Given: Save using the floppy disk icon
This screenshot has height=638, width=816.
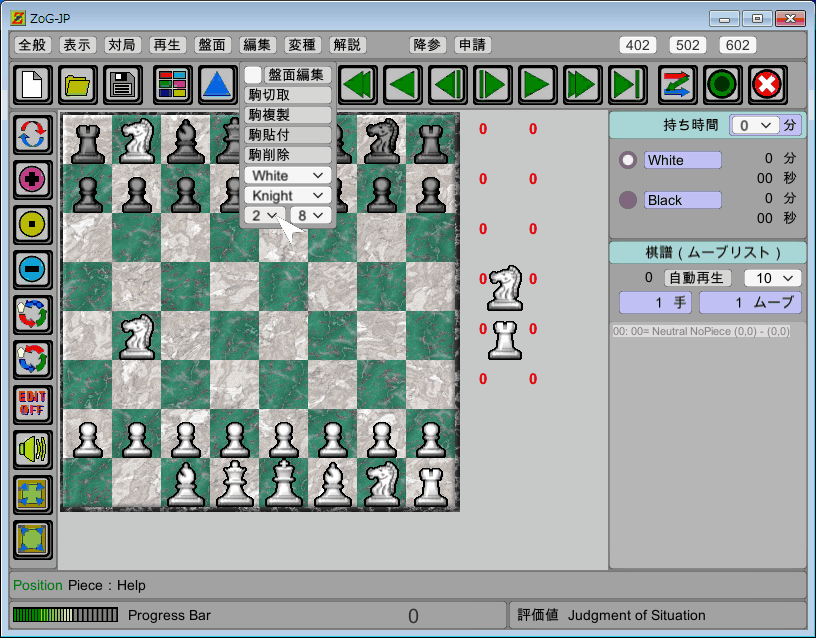Looking at the screenshot, I should tap(123, 84).
